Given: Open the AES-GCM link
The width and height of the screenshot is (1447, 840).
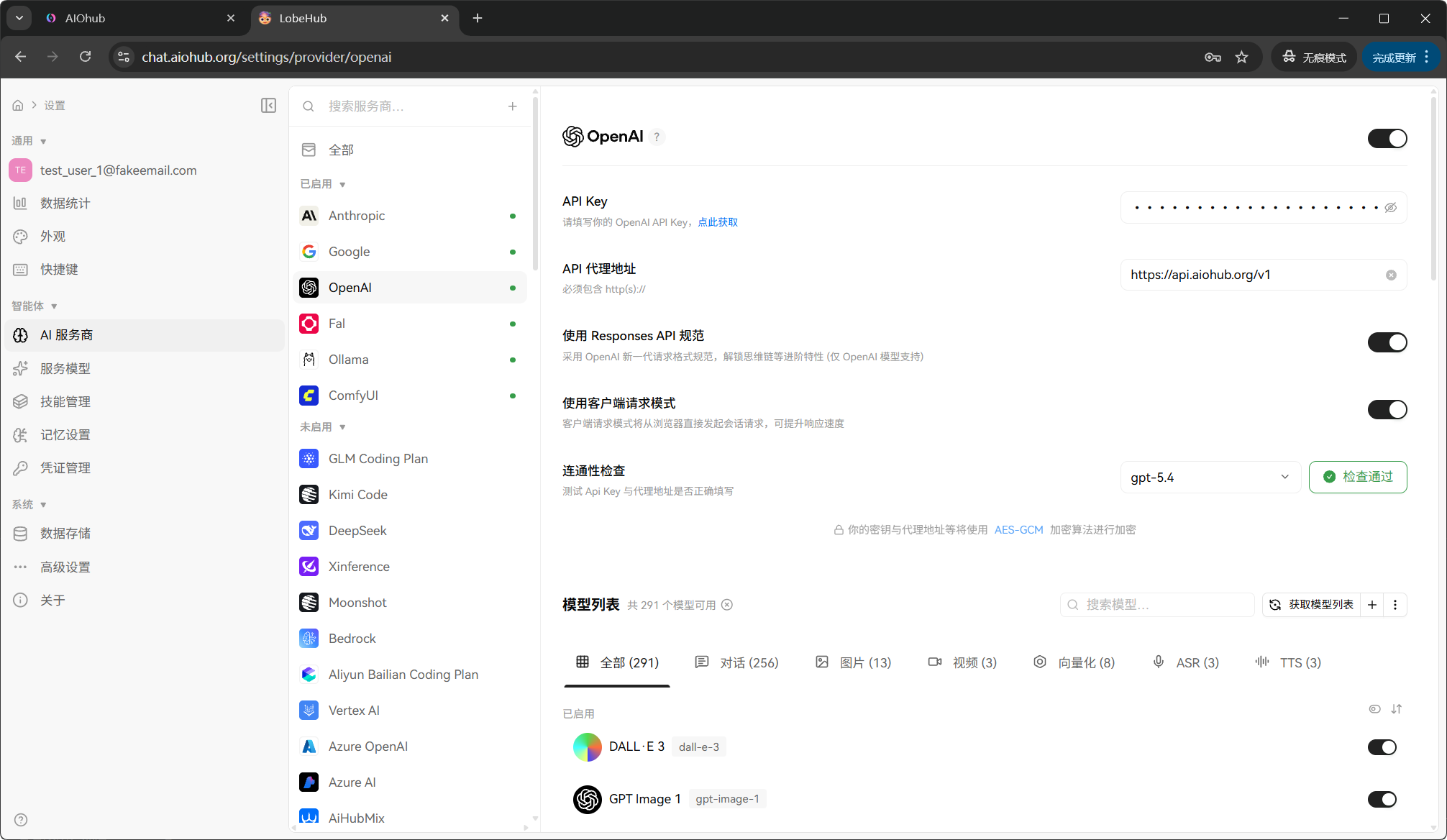Looking at the screenshot, I should (1018, 530).
